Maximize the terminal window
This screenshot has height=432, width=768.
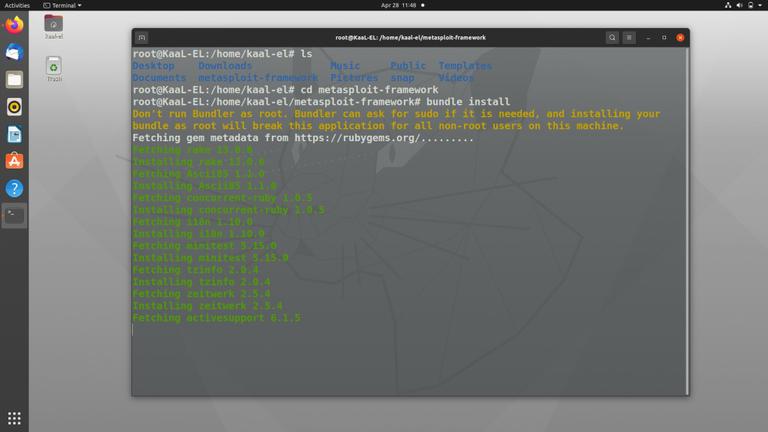(x=664, y=38)
